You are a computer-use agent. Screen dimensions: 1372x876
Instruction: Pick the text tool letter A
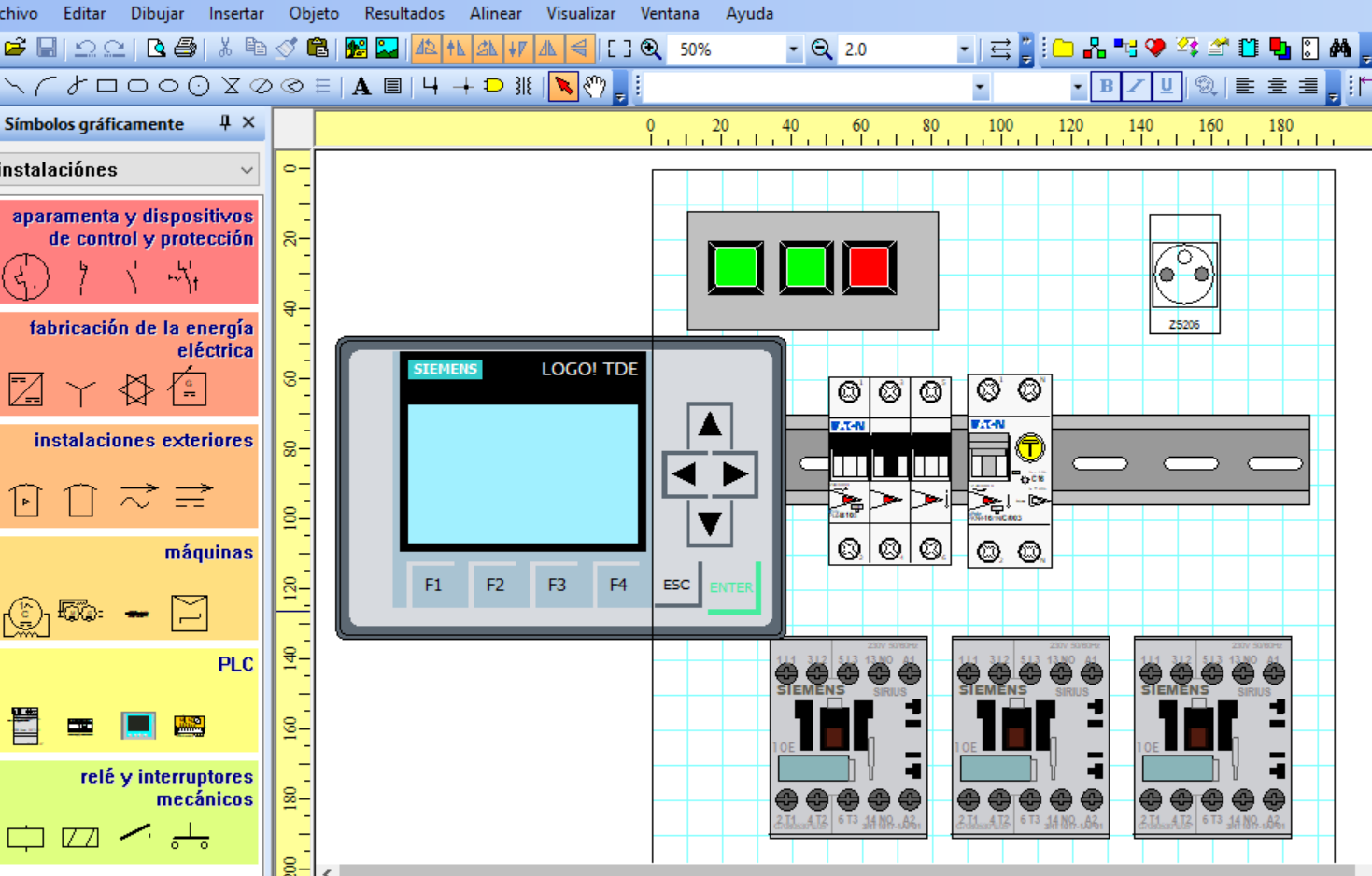point(361,87)
